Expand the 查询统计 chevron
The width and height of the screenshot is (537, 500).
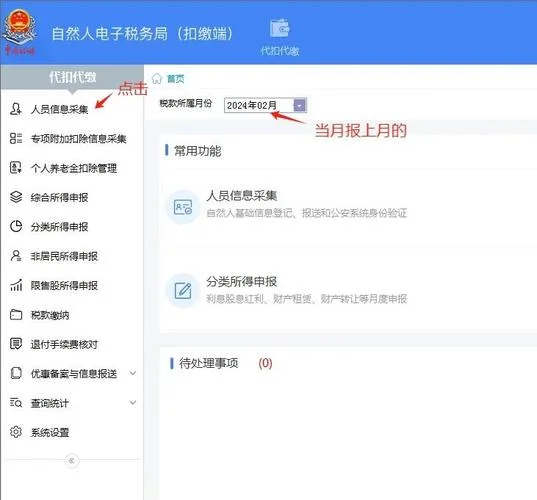point(133,402)
